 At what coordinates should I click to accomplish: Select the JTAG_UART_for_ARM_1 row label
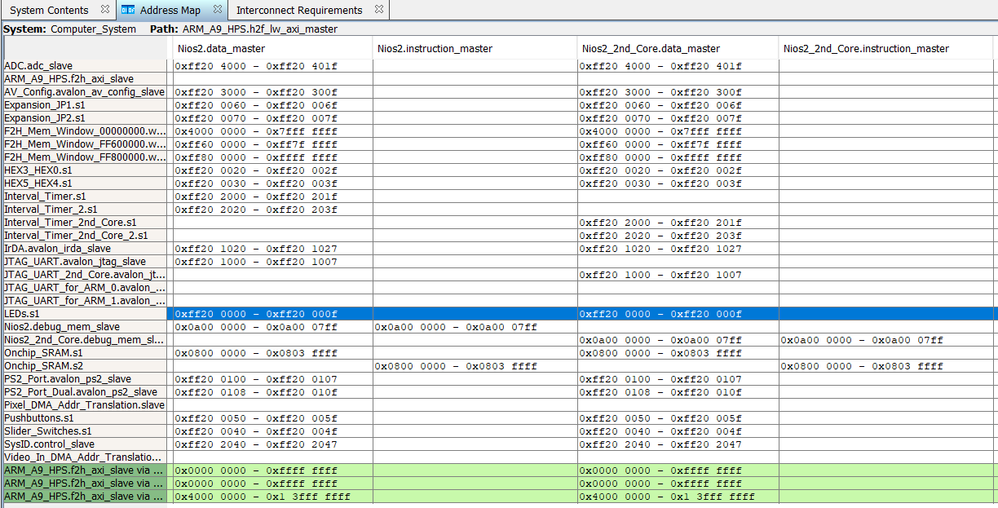(85, 300)
